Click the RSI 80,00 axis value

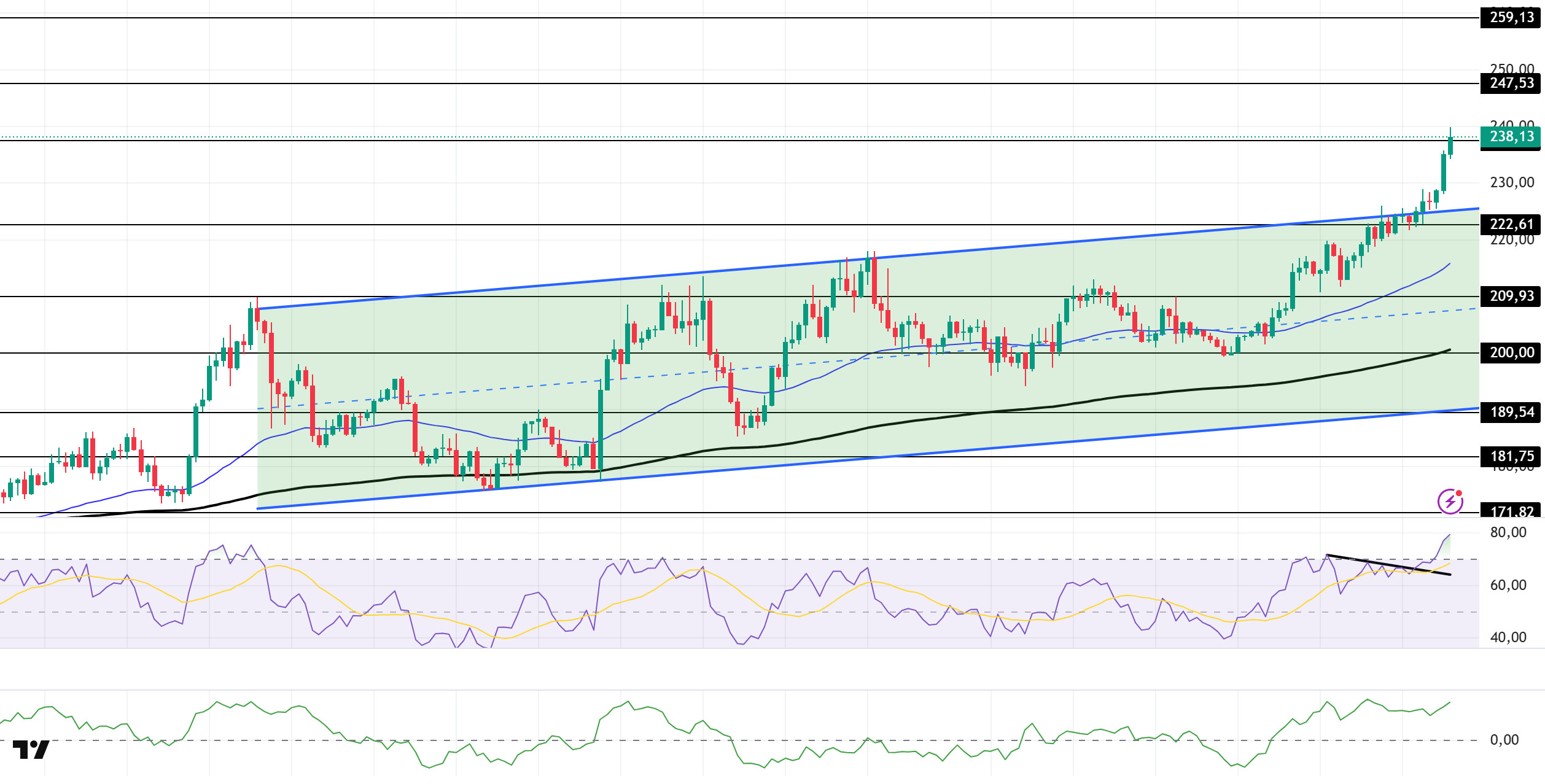point(1508,533)
